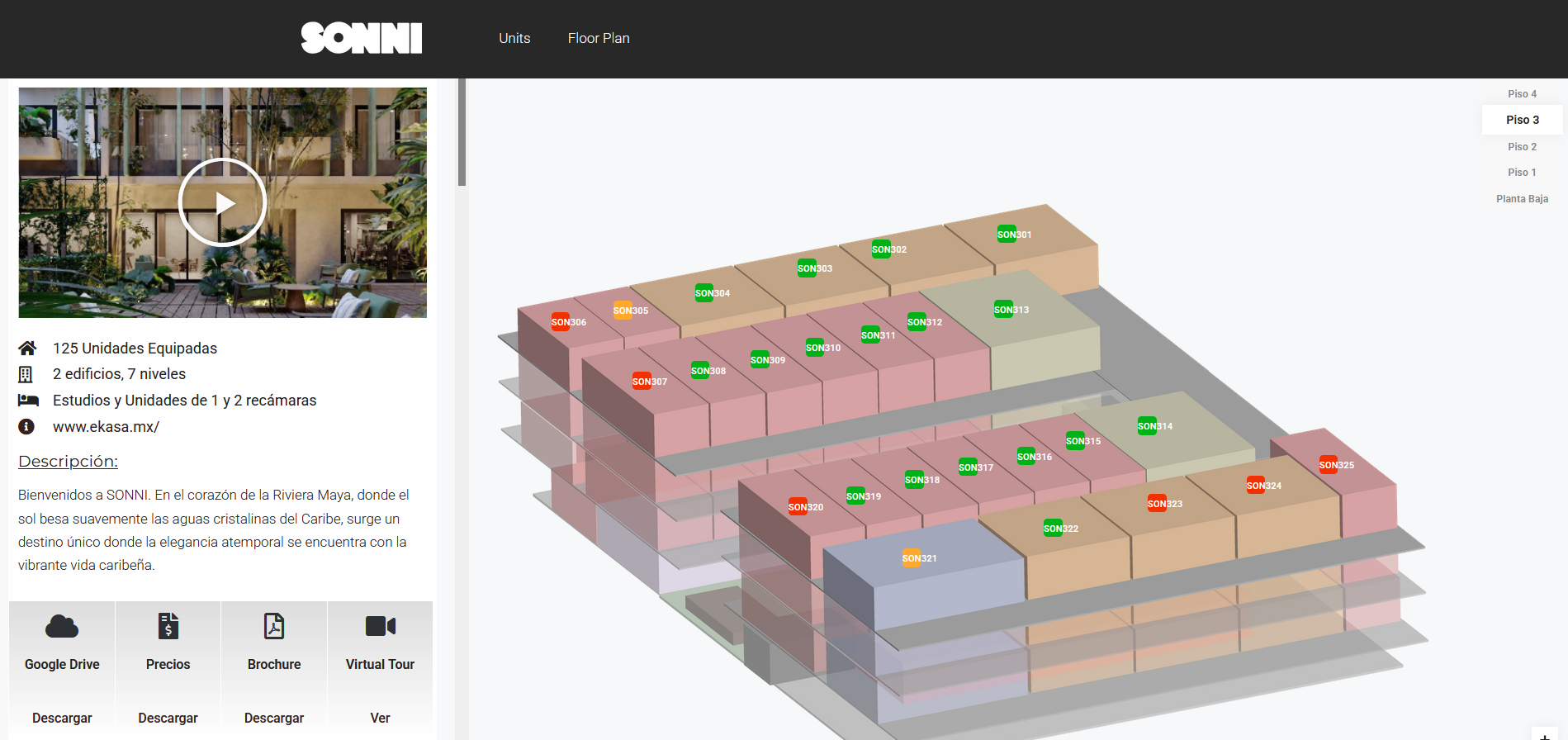
Task: Click the Google Drive cloud icon
Action: pyautogui.click(x=62, y=627)
